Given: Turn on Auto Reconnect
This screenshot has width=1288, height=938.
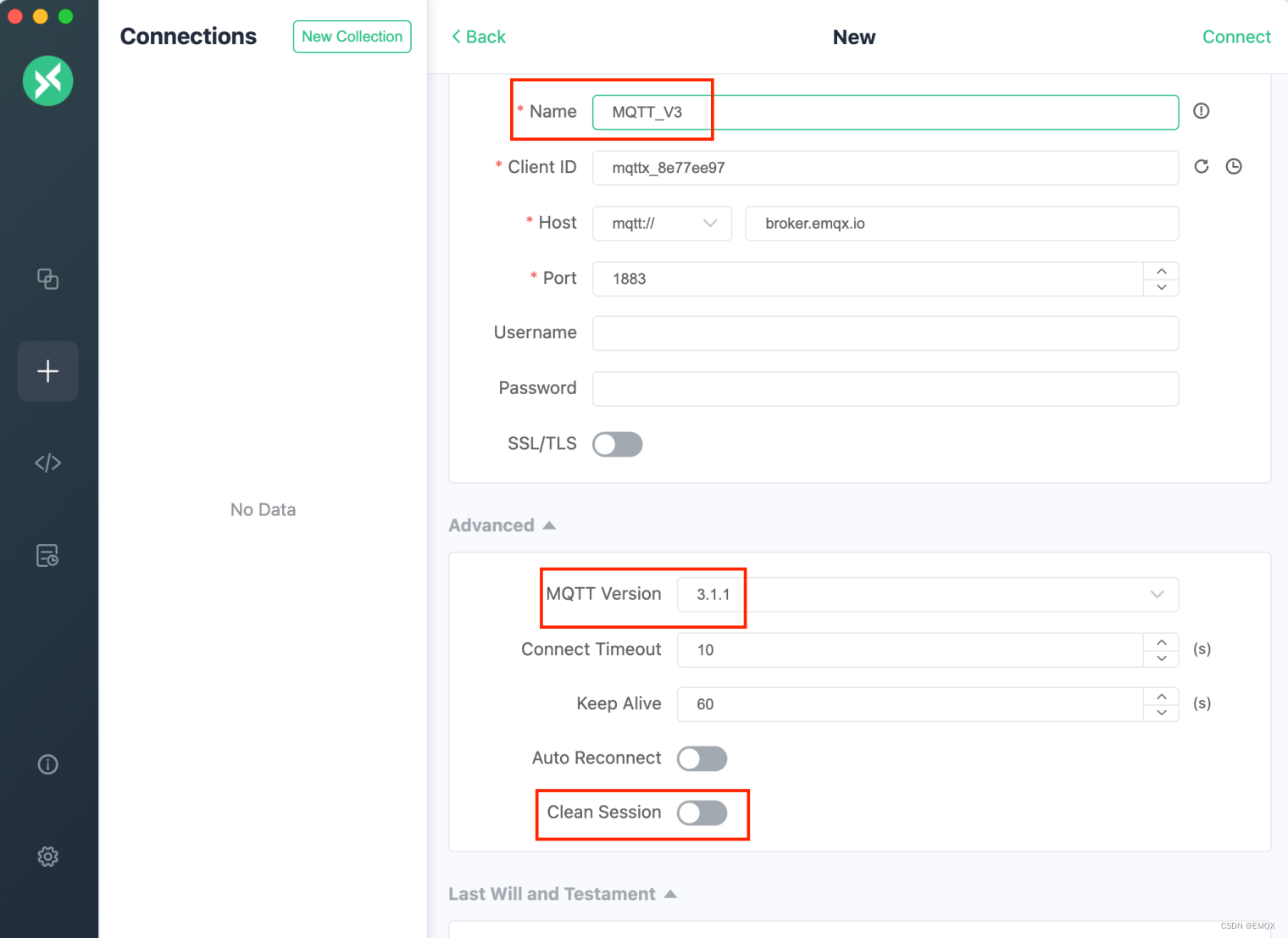Looking at the screenshot, I should [702, 758].
